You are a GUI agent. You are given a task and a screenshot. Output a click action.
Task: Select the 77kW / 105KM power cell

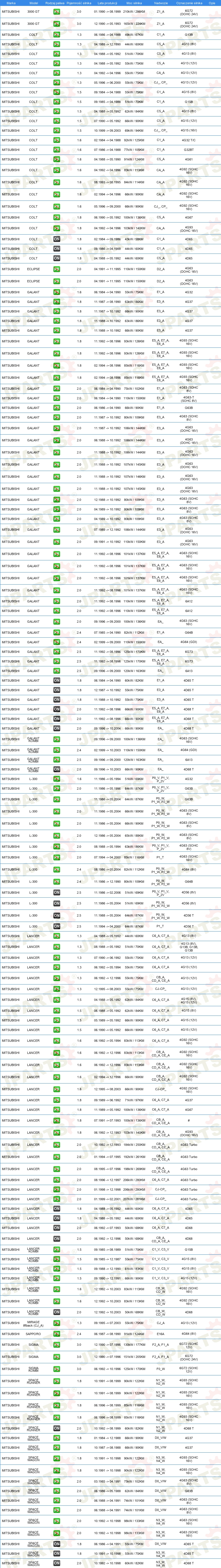pyautogui.click(x=134, y=150)
